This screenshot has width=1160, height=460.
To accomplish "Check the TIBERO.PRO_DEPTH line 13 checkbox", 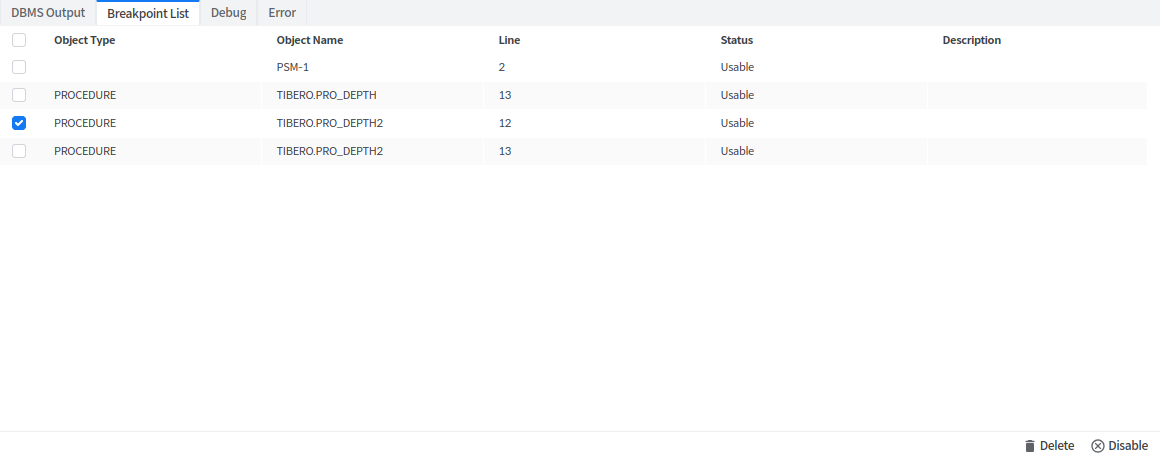I will (x=18, y=95).
